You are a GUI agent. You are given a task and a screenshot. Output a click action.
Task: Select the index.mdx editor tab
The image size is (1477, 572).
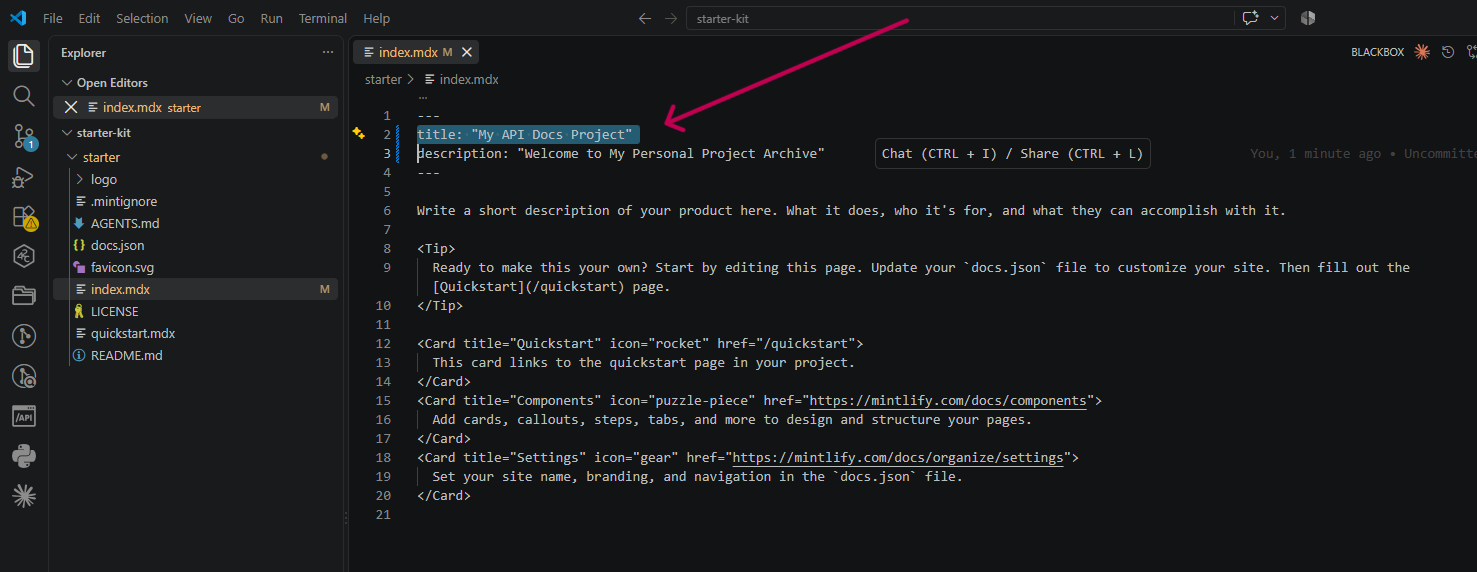[x=415, y=52]
